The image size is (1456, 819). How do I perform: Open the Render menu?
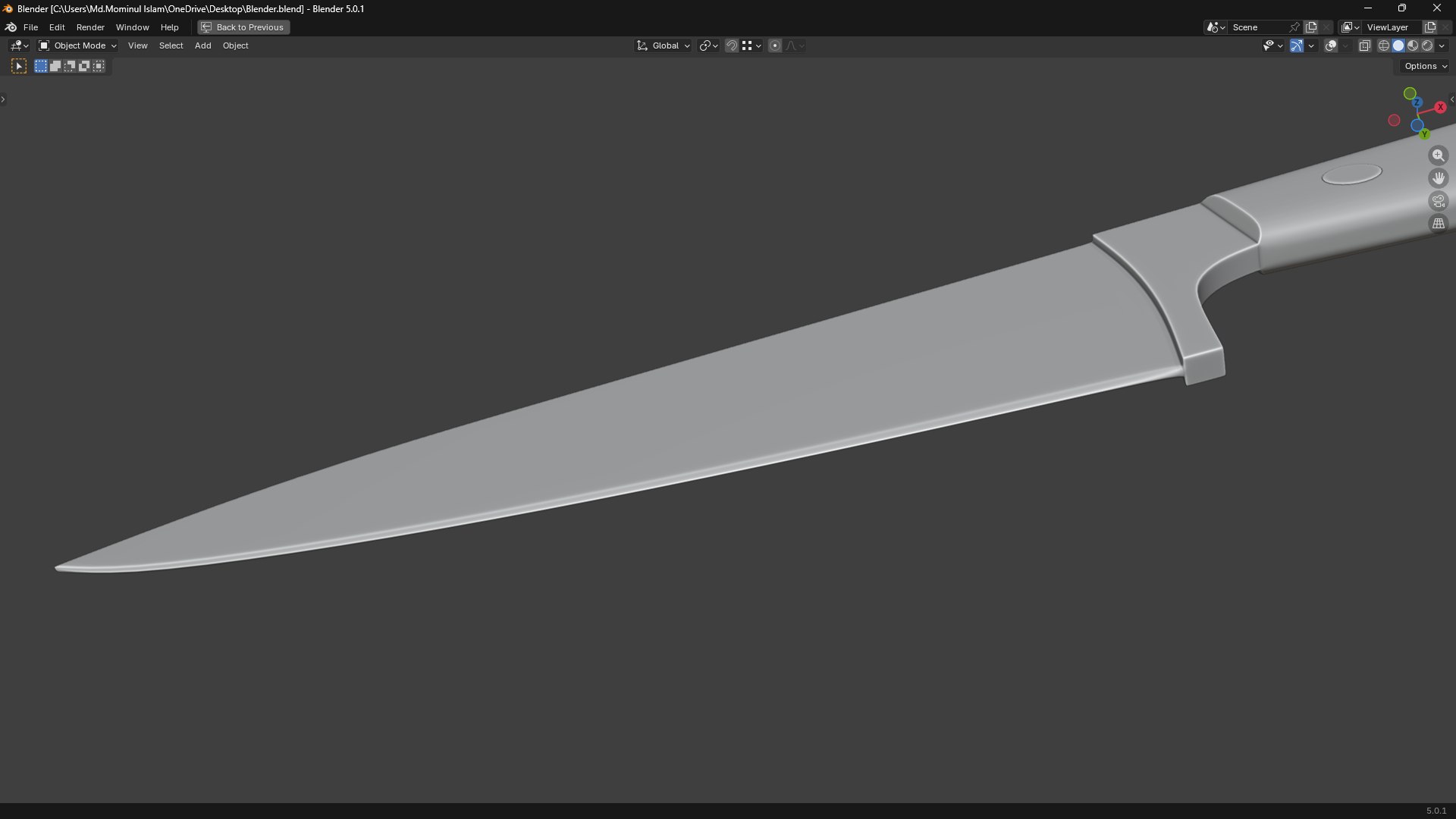[x=90, y=27]
